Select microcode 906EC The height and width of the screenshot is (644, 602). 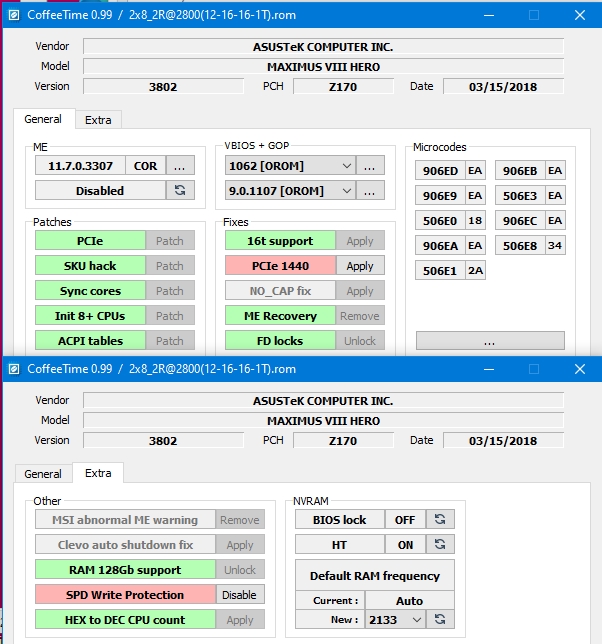pos(520,221)
